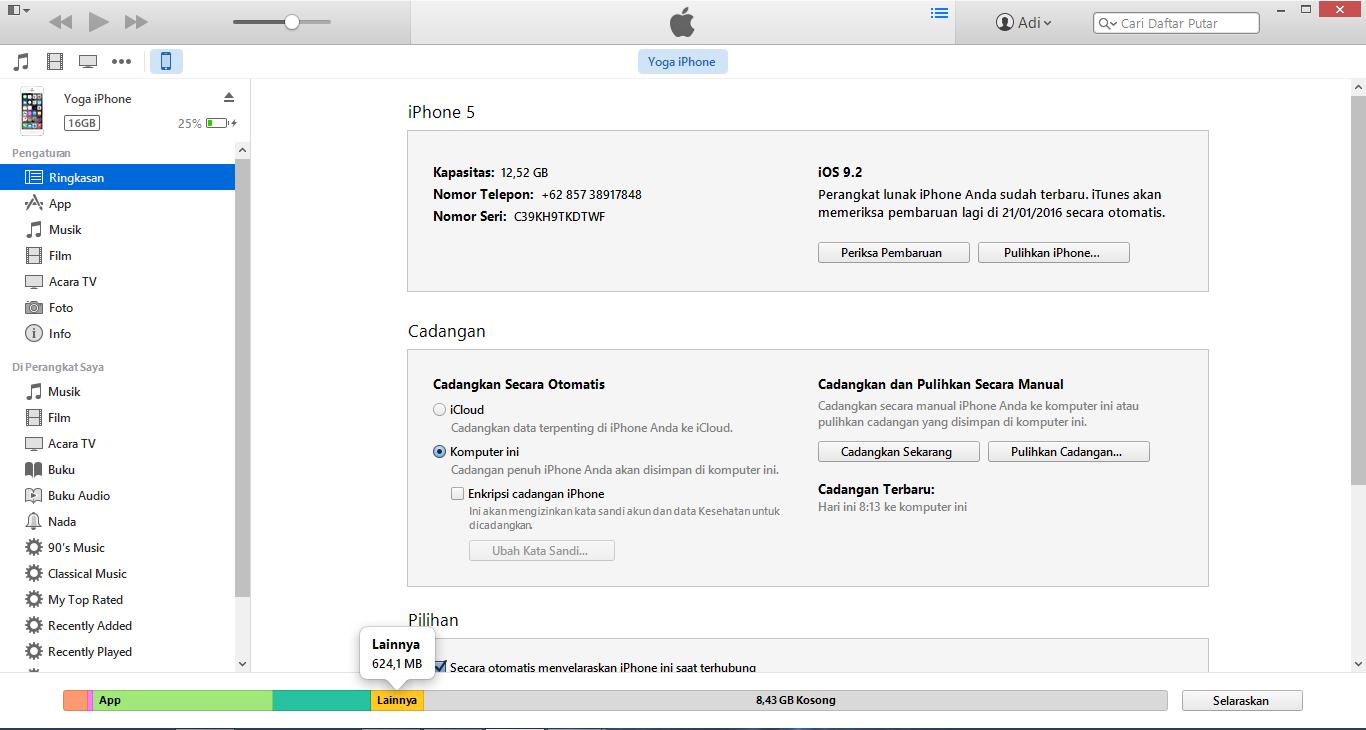Click the list view icon beside the Apple logo
The image size is (1366, 730).
point(938,13)
